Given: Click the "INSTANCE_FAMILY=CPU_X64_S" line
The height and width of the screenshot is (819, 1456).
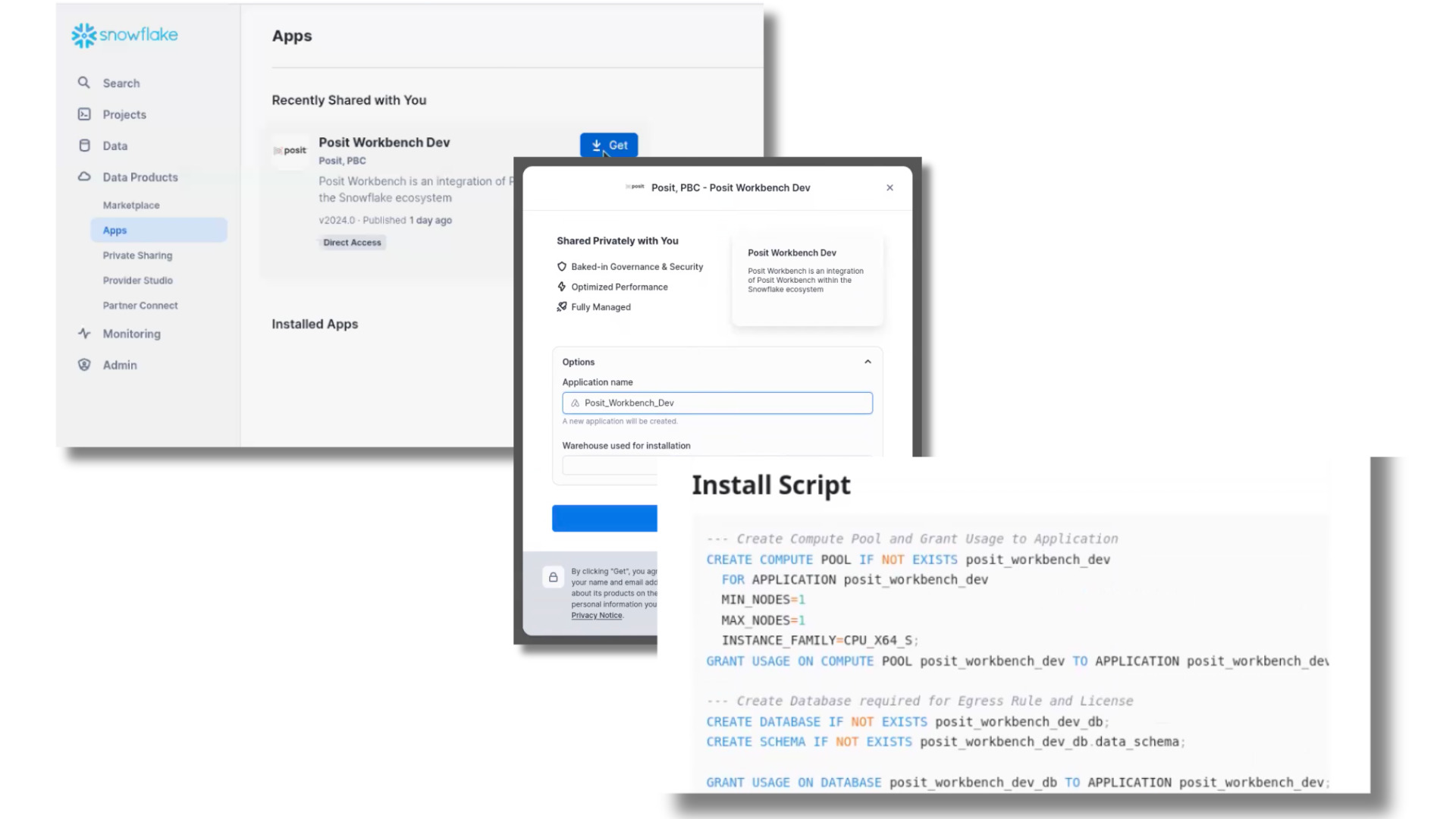Looking at the screenshot, I should (820, 641).
